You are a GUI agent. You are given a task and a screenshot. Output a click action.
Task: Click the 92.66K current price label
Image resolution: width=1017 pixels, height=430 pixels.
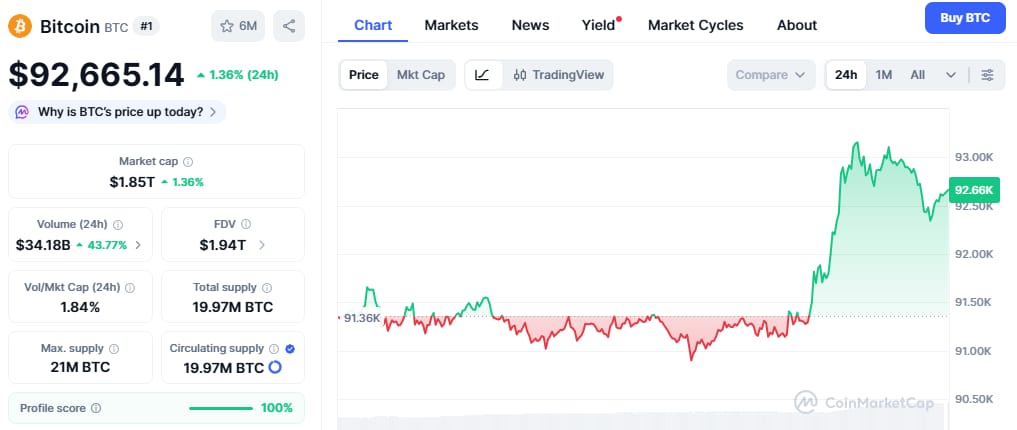click(x=973, y=190)
